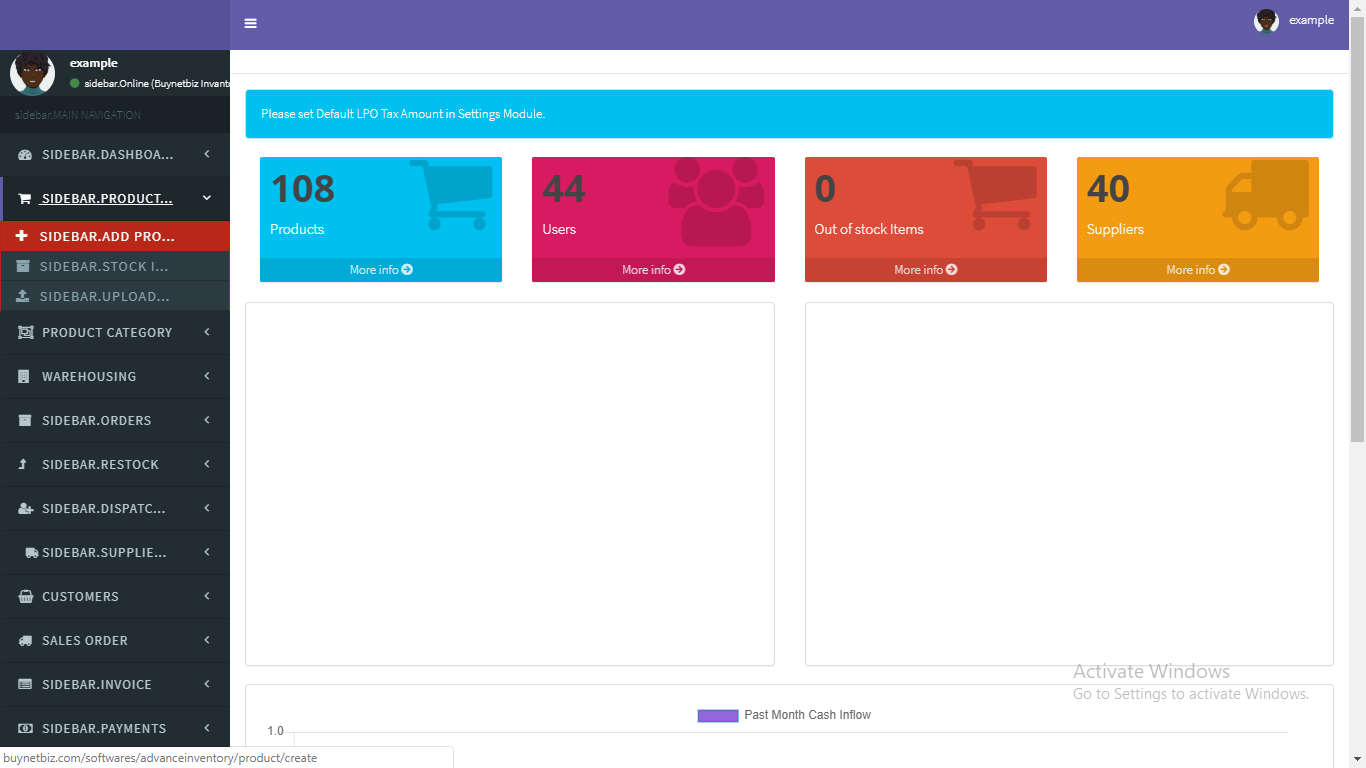Open the Sidebar.Invoice menu item

pos(97,685)
